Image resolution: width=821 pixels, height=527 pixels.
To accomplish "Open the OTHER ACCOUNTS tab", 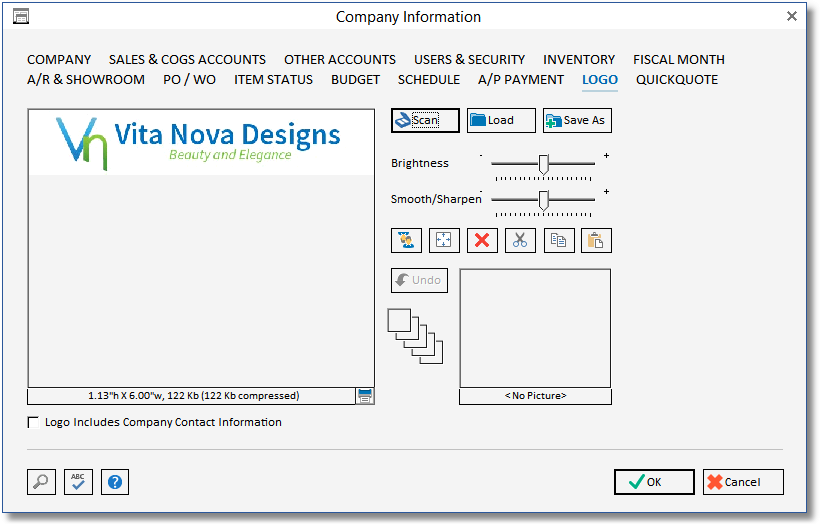I will (x=340, y=60).
